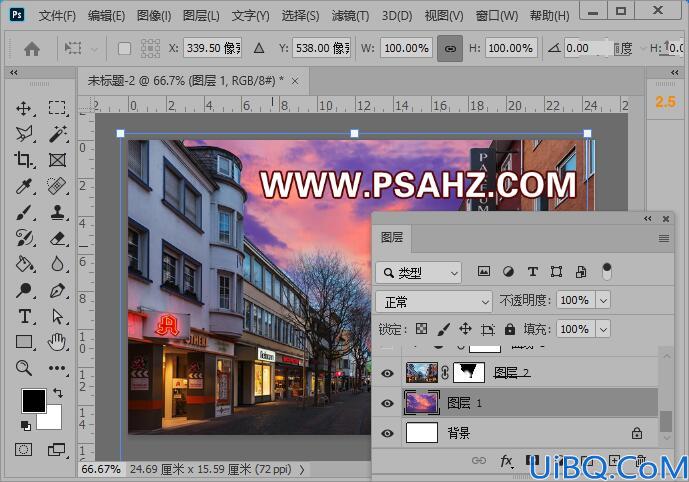Select the Polygonal Lasso tool
Screen dimensions: 689x482
(x=24, y=134)
